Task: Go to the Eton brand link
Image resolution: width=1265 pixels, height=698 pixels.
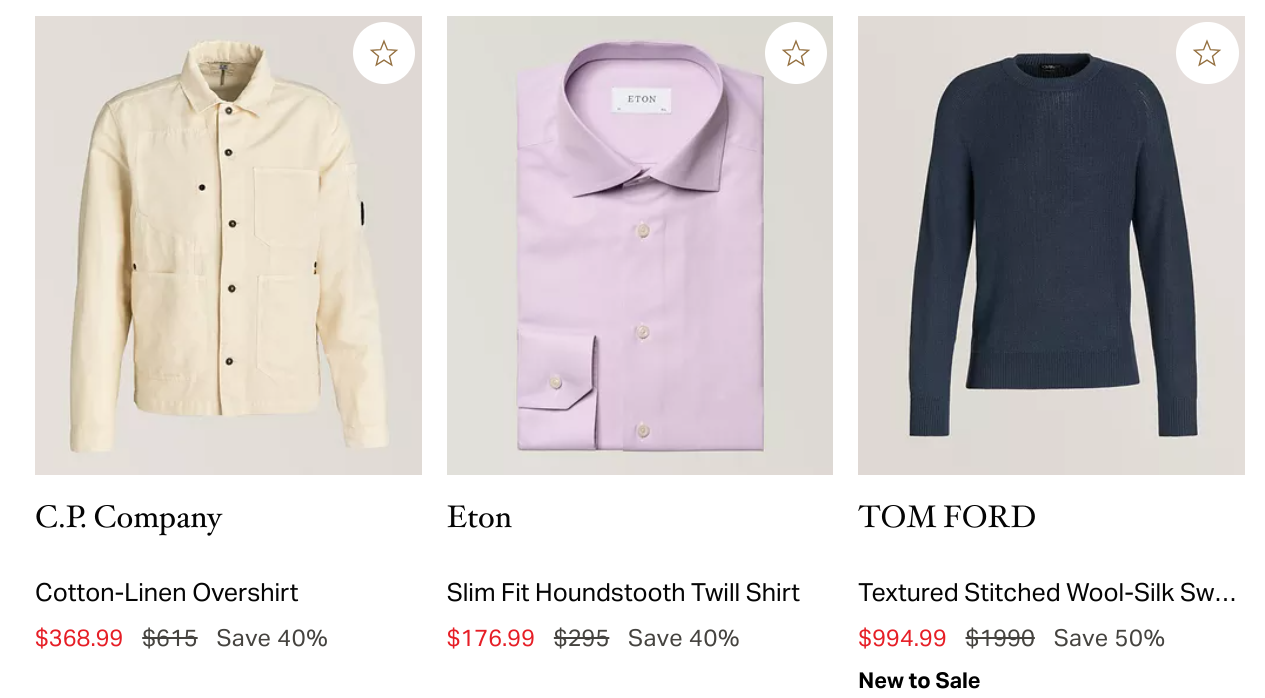Action: coord(479,517)
